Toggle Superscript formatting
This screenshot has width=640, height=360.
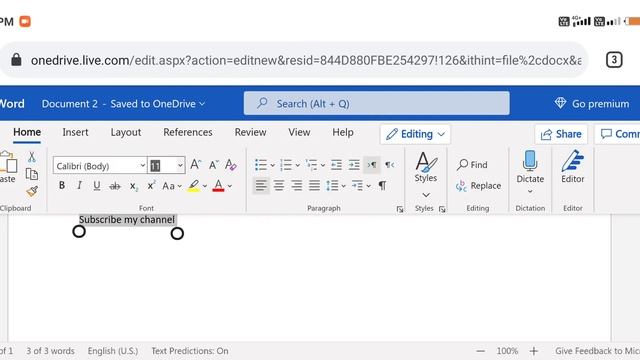(151, 185)
